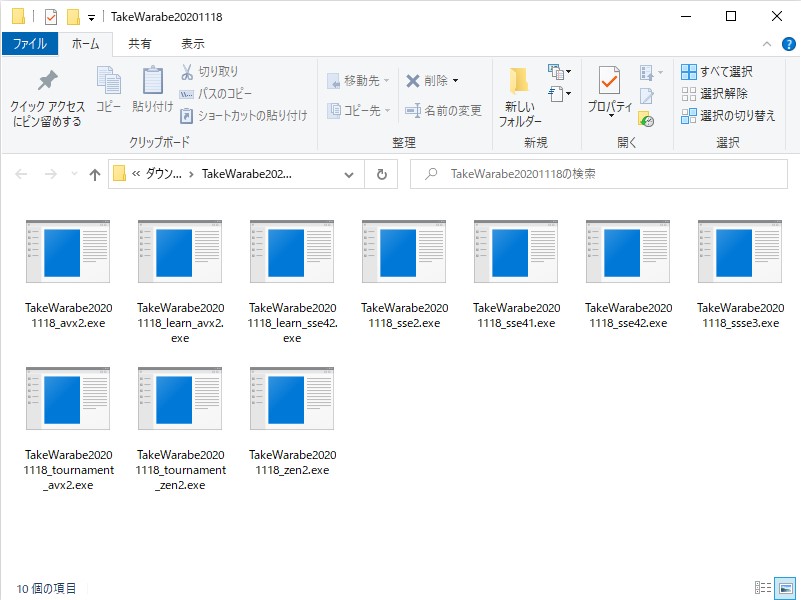The width and height of the screenshot is (801, 600).
Task: Create a New Folder
Action: (520, 98)
